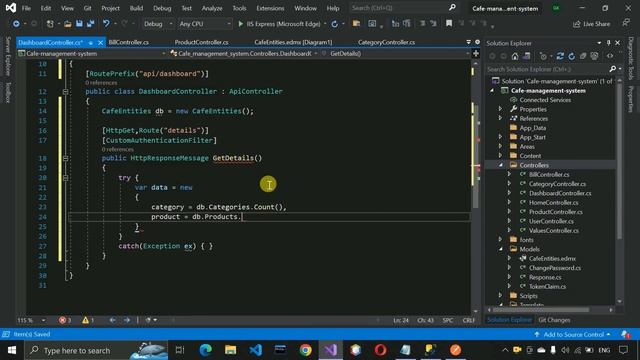Close the DashboardController.cs tab
Screen dimensions: 640x360
click(x=100, y=42)
